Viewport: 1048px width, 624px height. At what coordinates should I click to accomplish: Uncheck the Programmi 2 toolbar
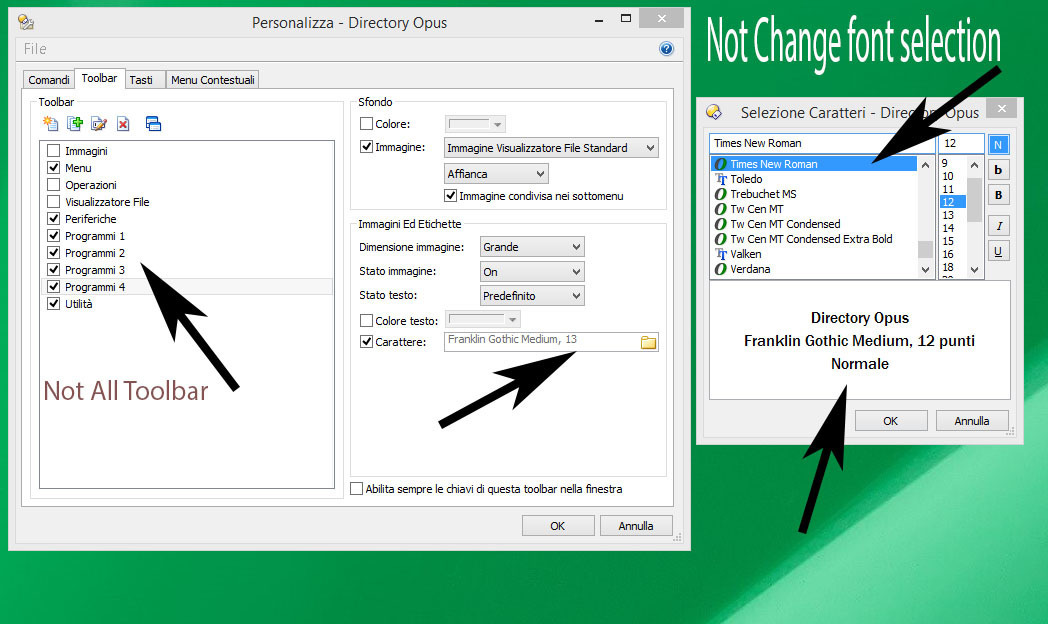(53, 253)
